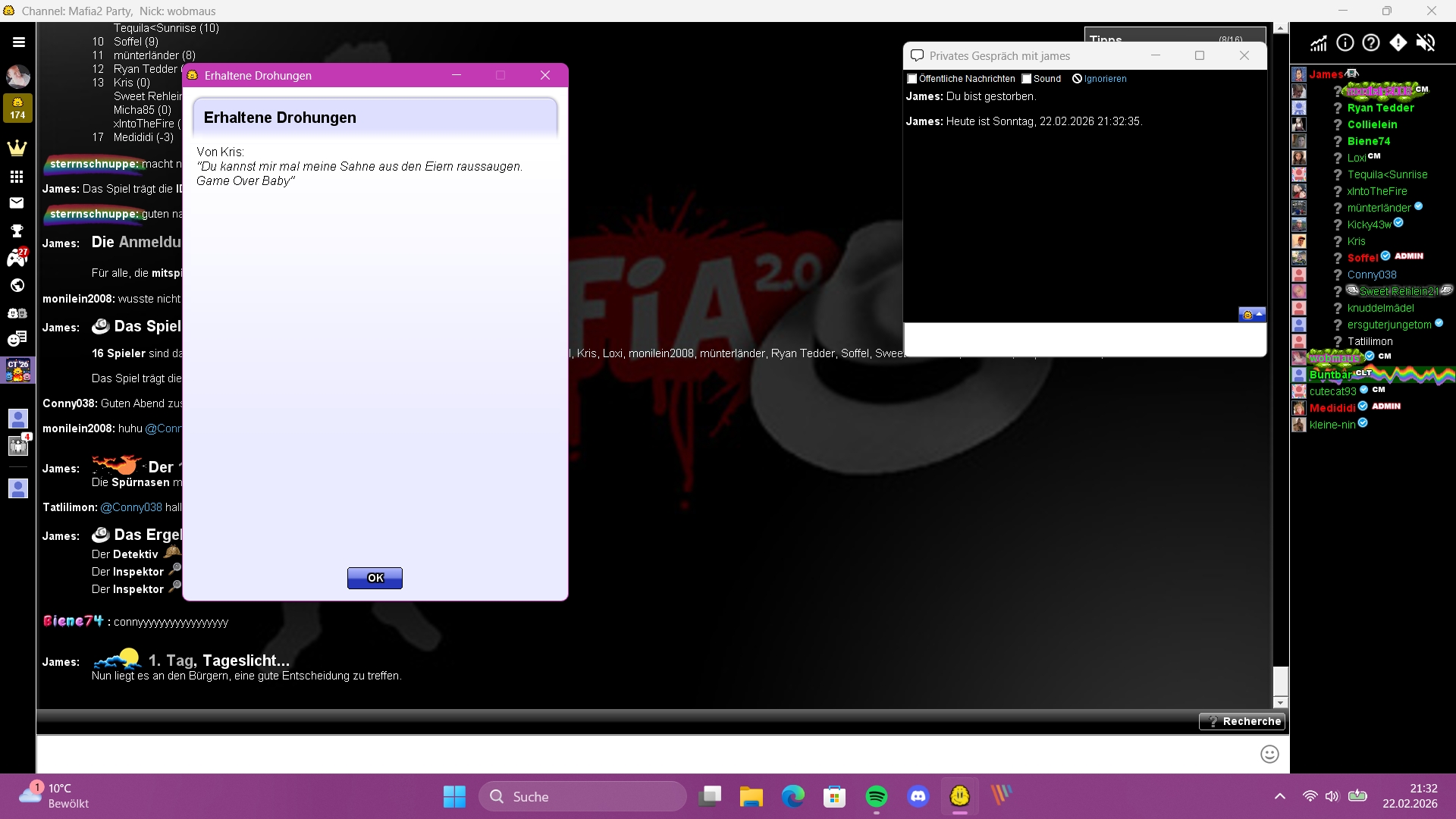Click the globe icon in sidebar
Viewport: 1456px width, 819px height.
click(17, 286)
